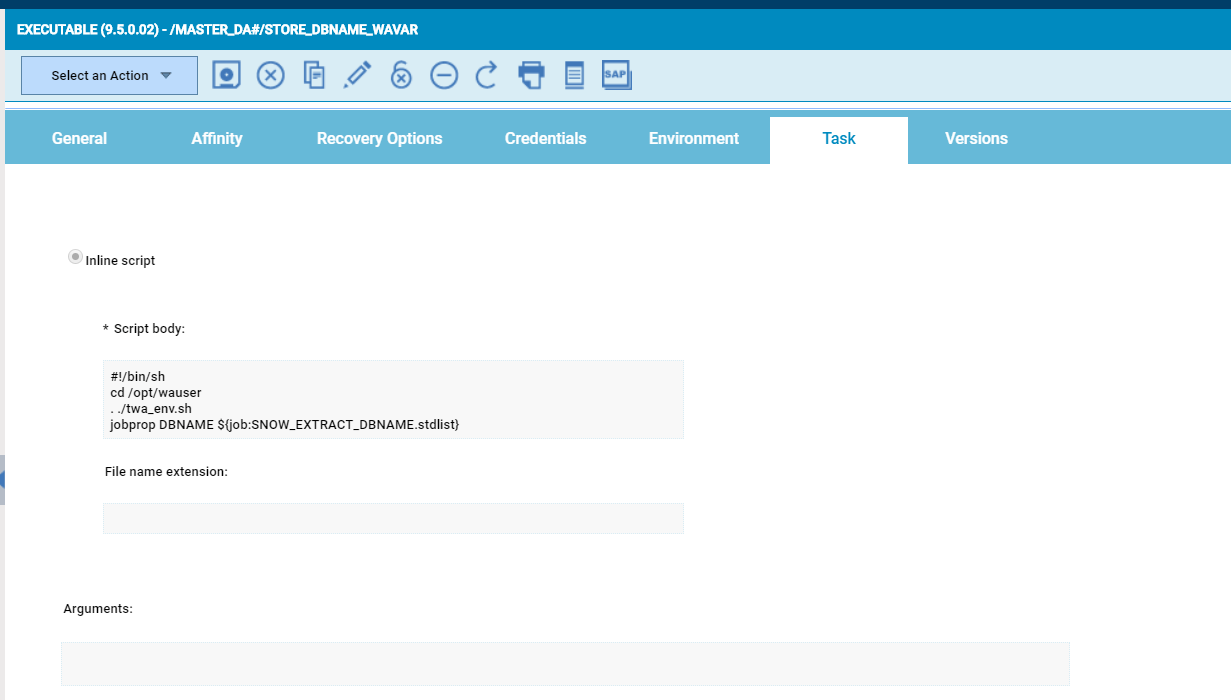Click the Print toolbar icon
The height and width of the screenshot is (700, 1231).
pyautogui.click(x=531, y=74)
